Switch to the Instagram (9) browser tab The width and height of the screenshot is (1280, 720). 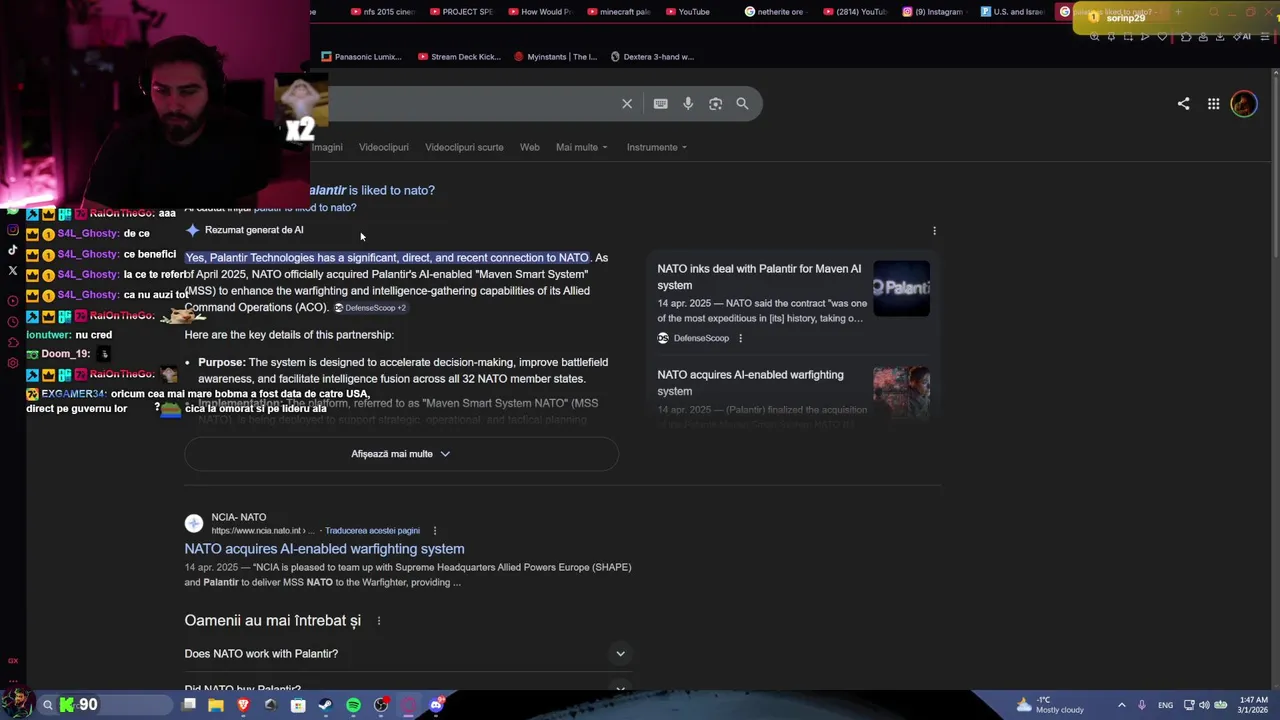[x=933, y=12]
